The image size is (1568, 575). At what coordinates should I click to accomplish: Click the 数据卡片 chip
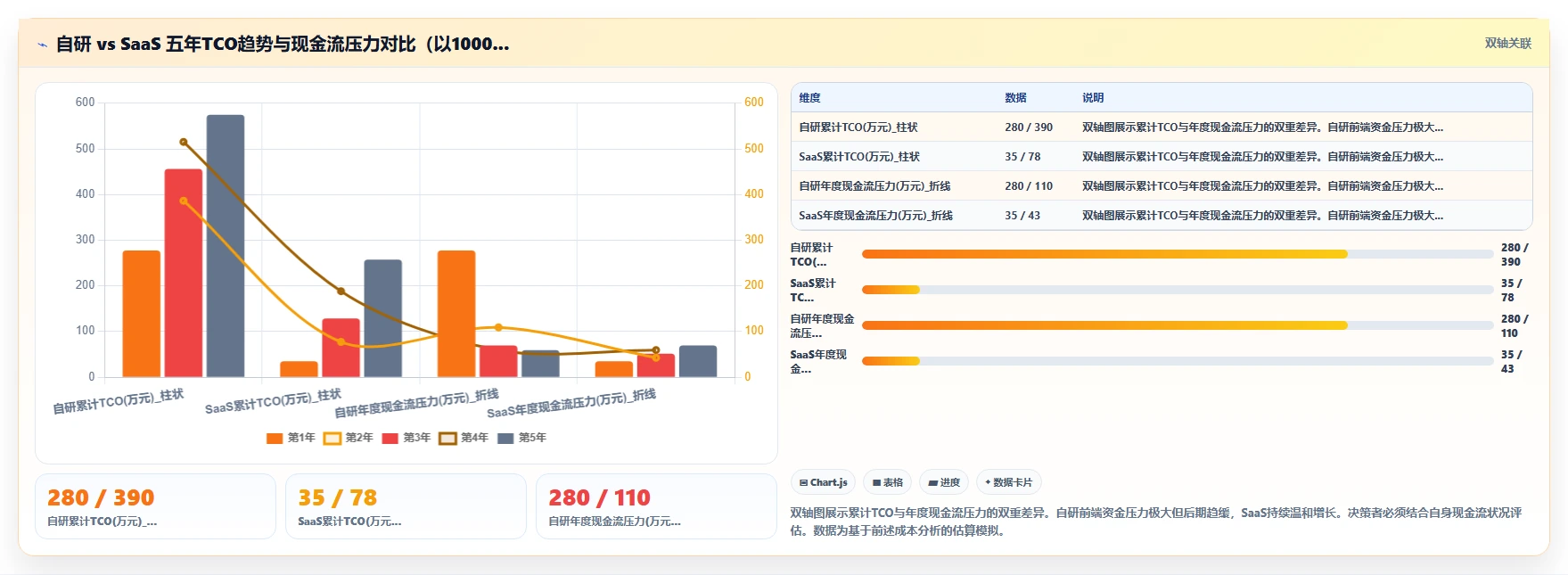pyautogui.click(x=1009, y=483)
